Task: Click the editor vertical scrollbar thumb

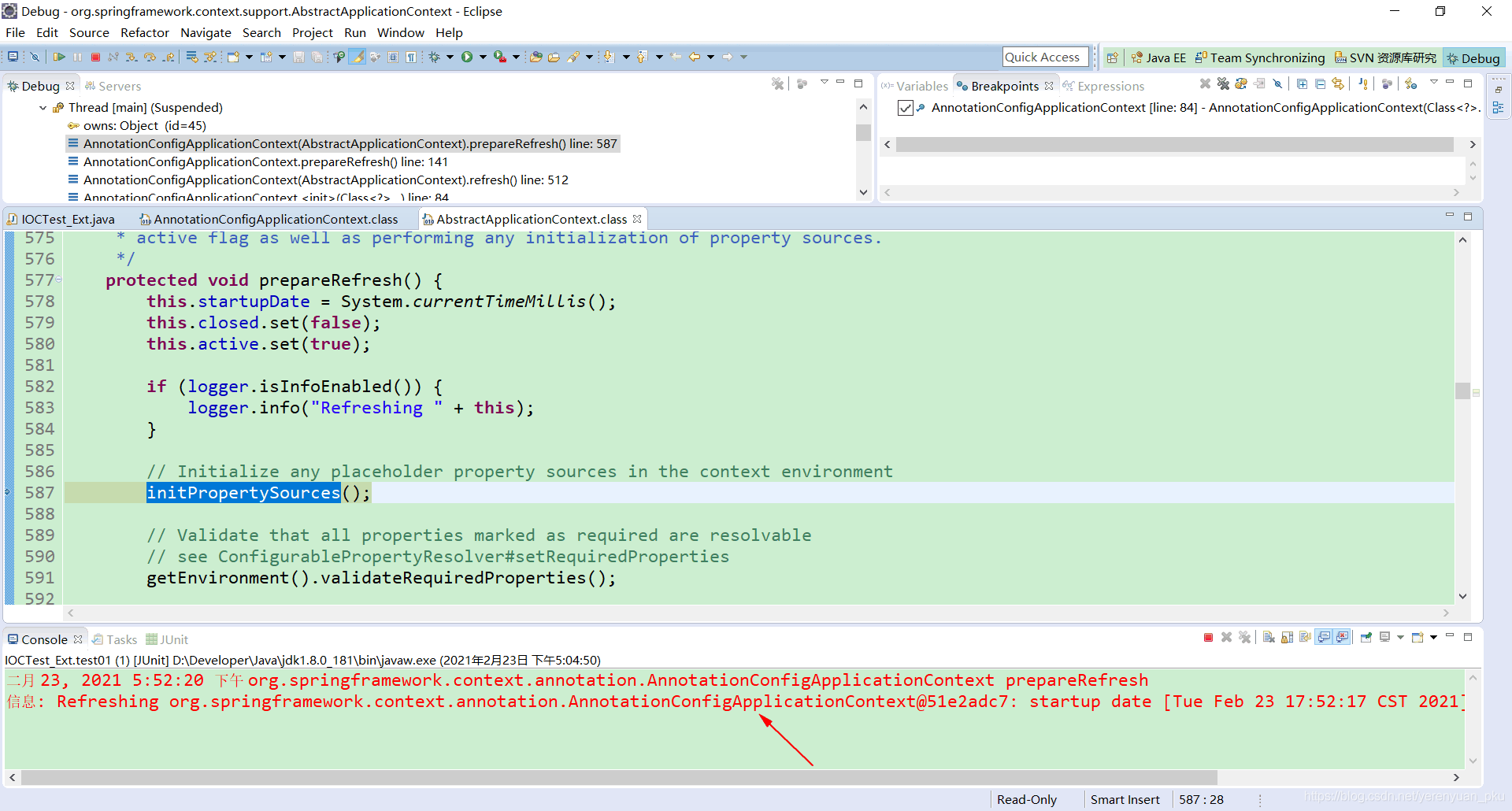Action: [x=1462, y=391]
